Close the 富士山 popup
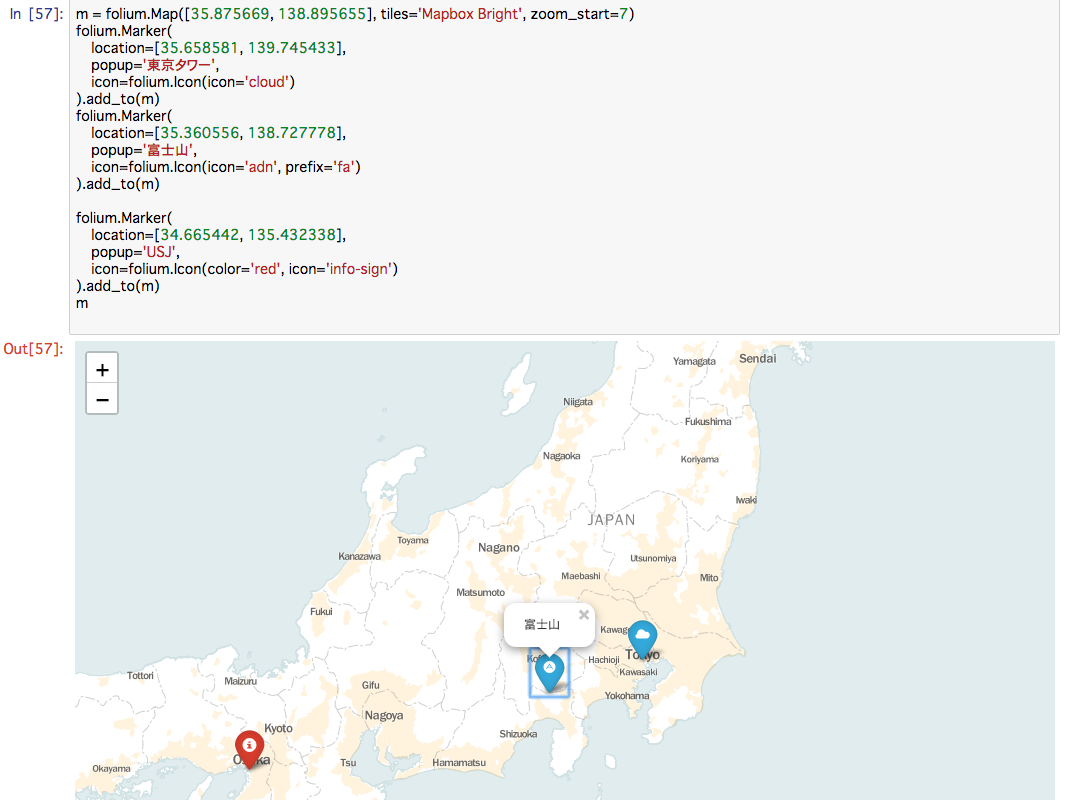This screenshot has height=800, width=1074. 583,614
